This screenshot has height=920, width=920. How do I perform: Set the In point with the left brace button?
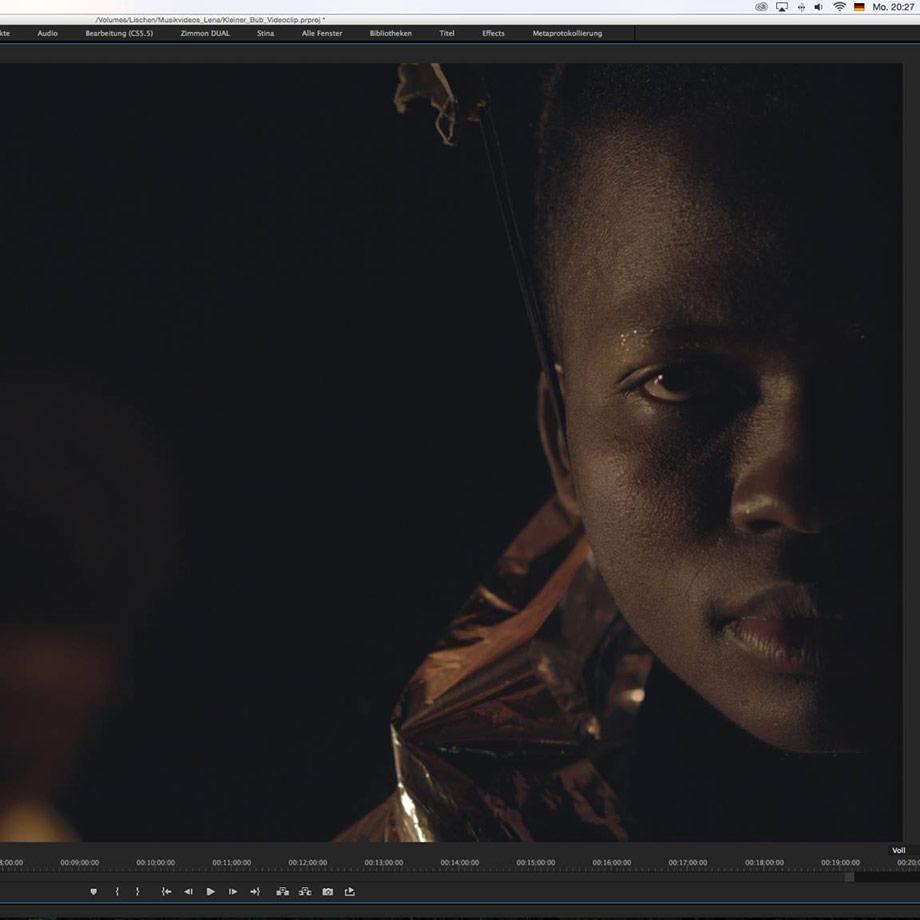[117, 892]
